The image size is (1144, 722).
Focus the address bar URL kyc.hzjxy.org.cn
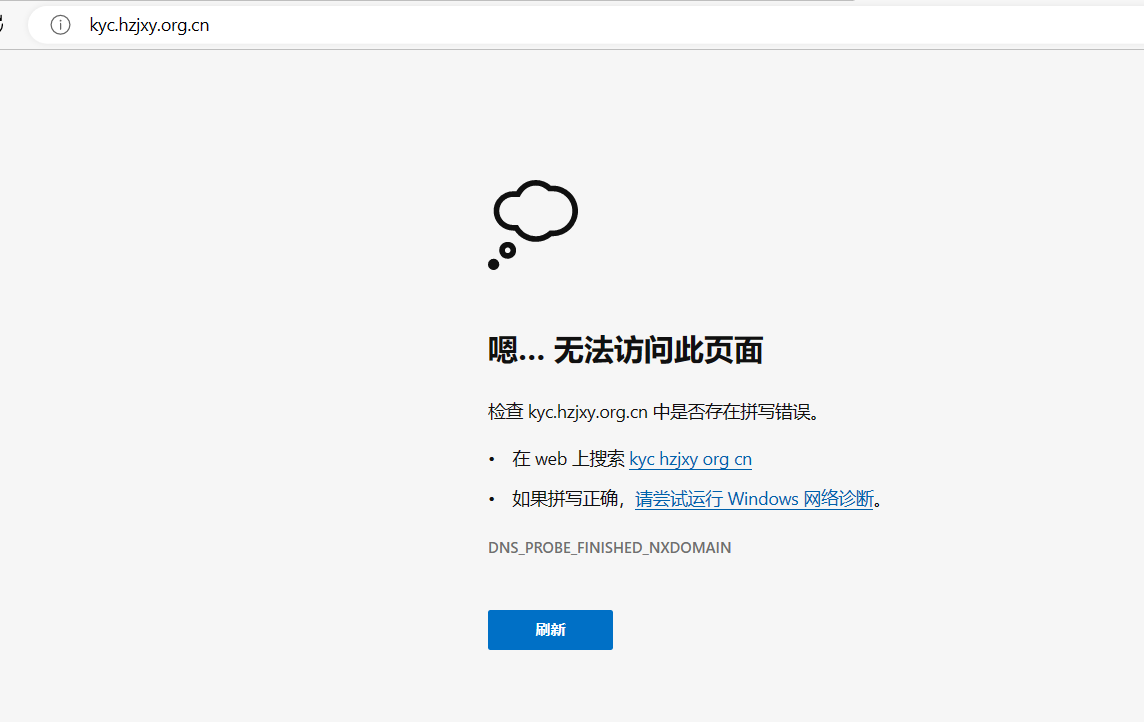click(x=149, y=25)
